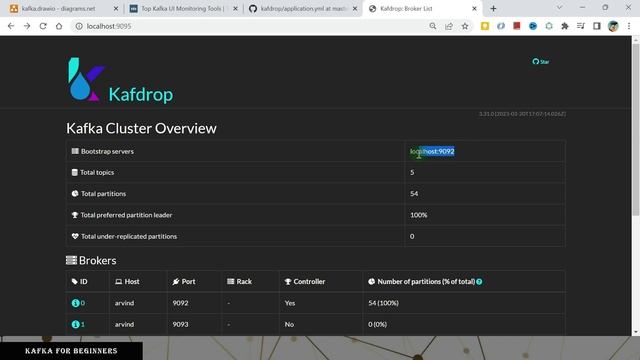Viewport: 640px width, 360px height.
Task: Open the media control playlist icon
Action: (x=581, y=26)
